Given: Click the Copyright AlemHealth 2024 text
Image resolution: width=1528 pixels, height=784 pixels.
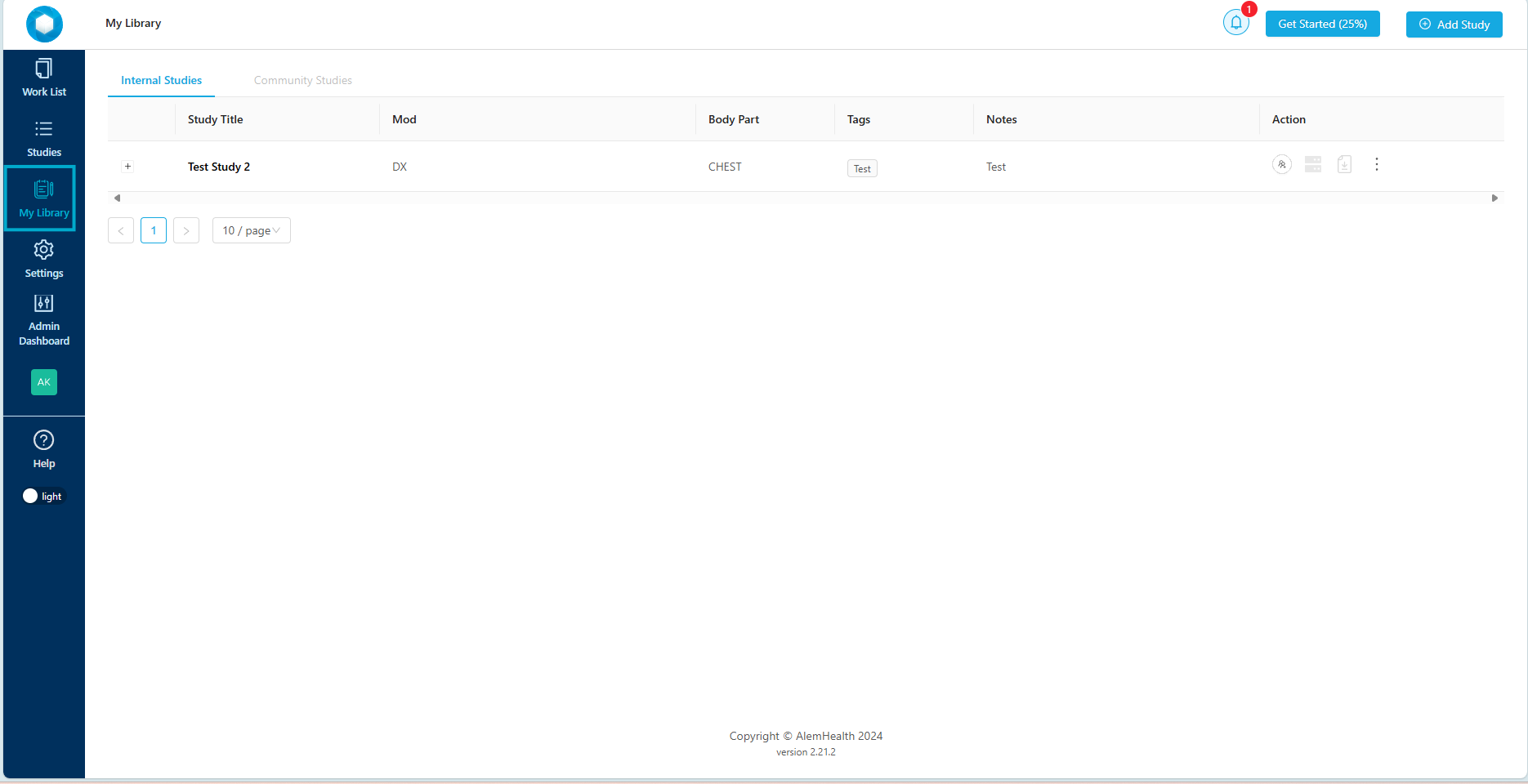Looking at the screenshot, I should pyautogui.click(x=806, y=736).
